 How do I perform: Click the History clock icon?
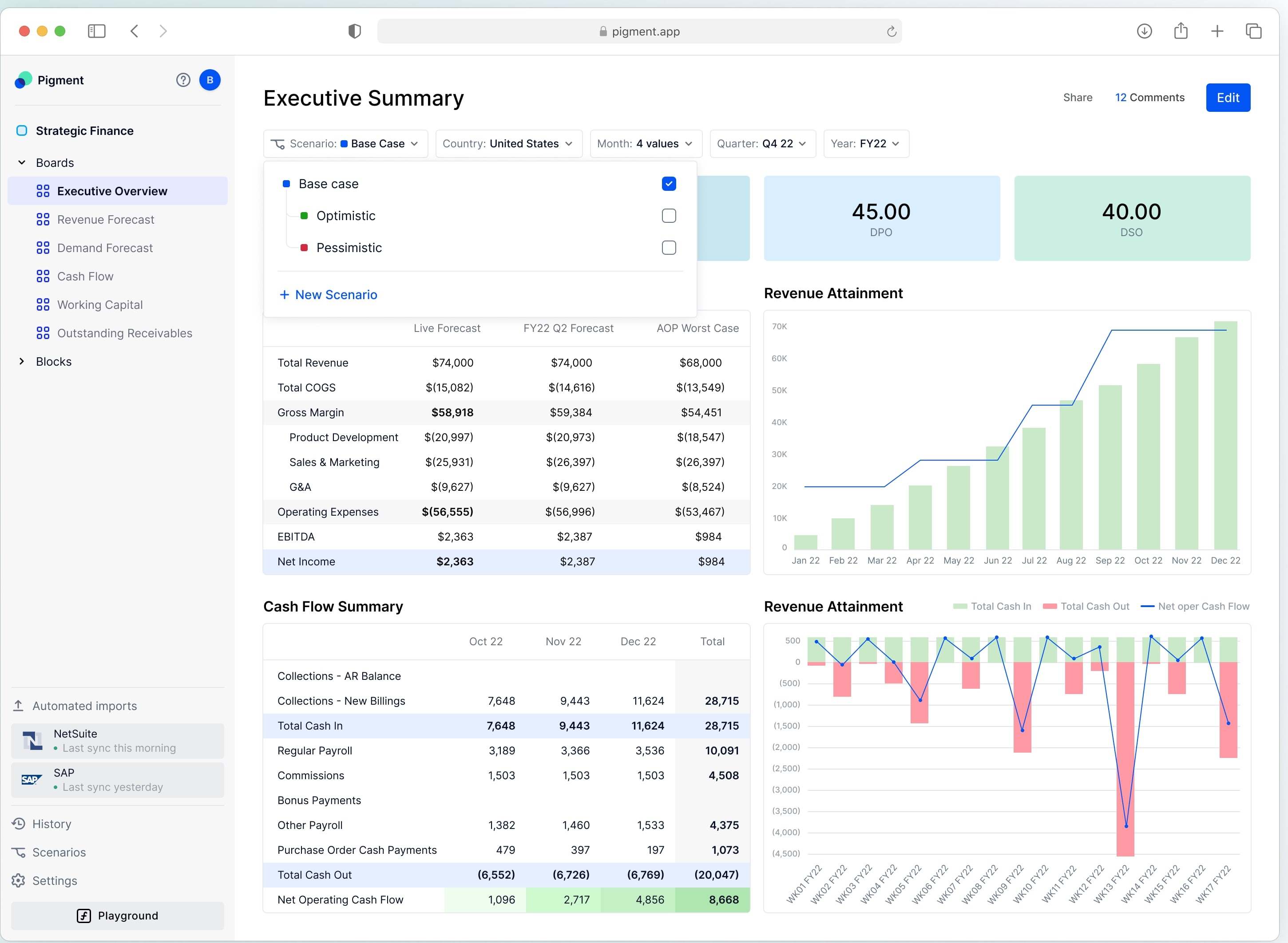19,824
